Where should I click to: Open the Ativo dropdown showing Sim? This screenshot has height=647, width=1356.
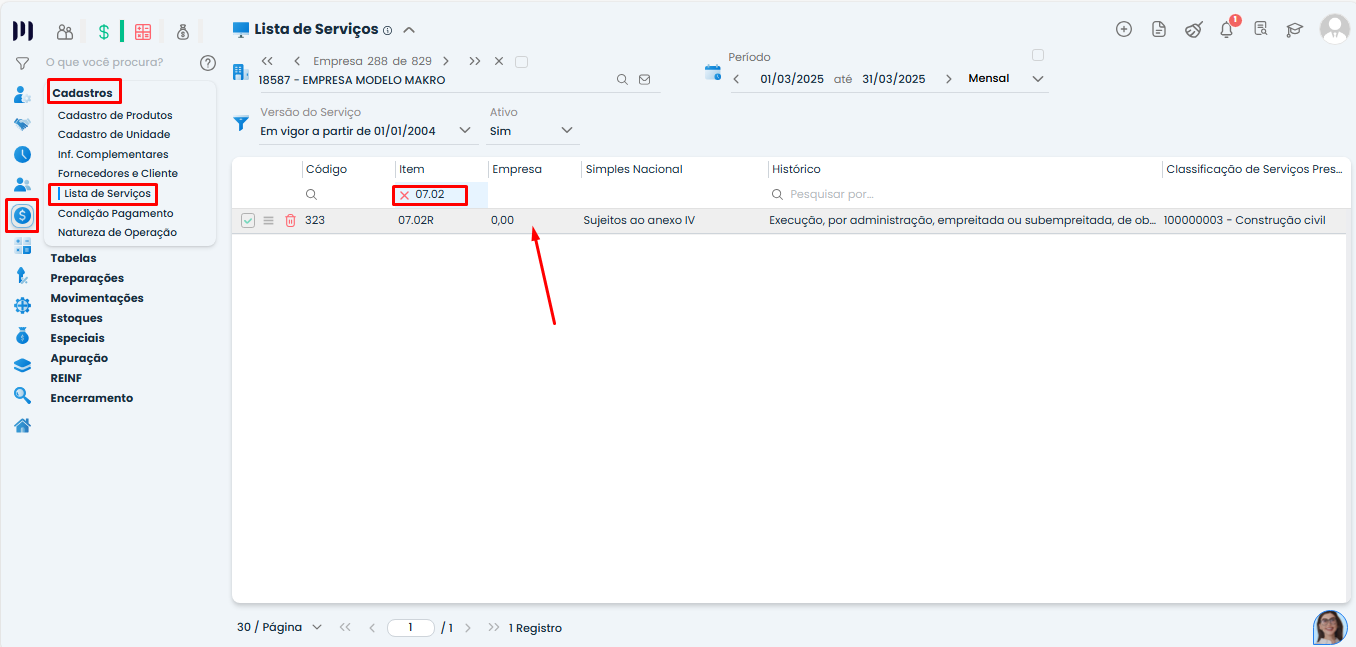click(x=567, y=130)
